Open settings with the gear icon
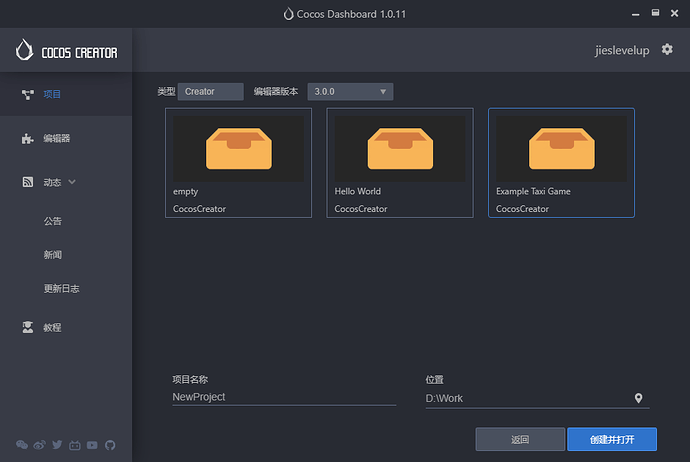 click(668, 49)
